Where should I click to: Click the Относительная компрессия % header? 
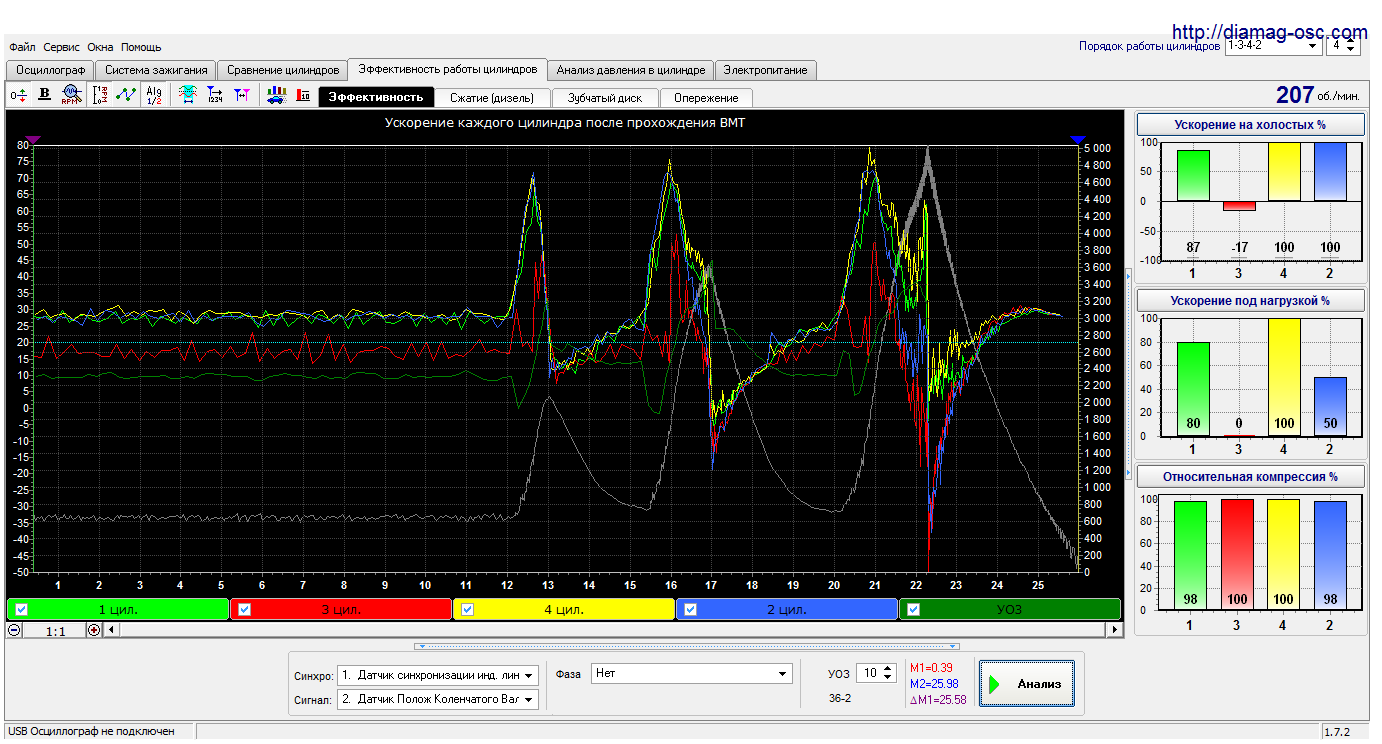click(x=1251, y=477)
